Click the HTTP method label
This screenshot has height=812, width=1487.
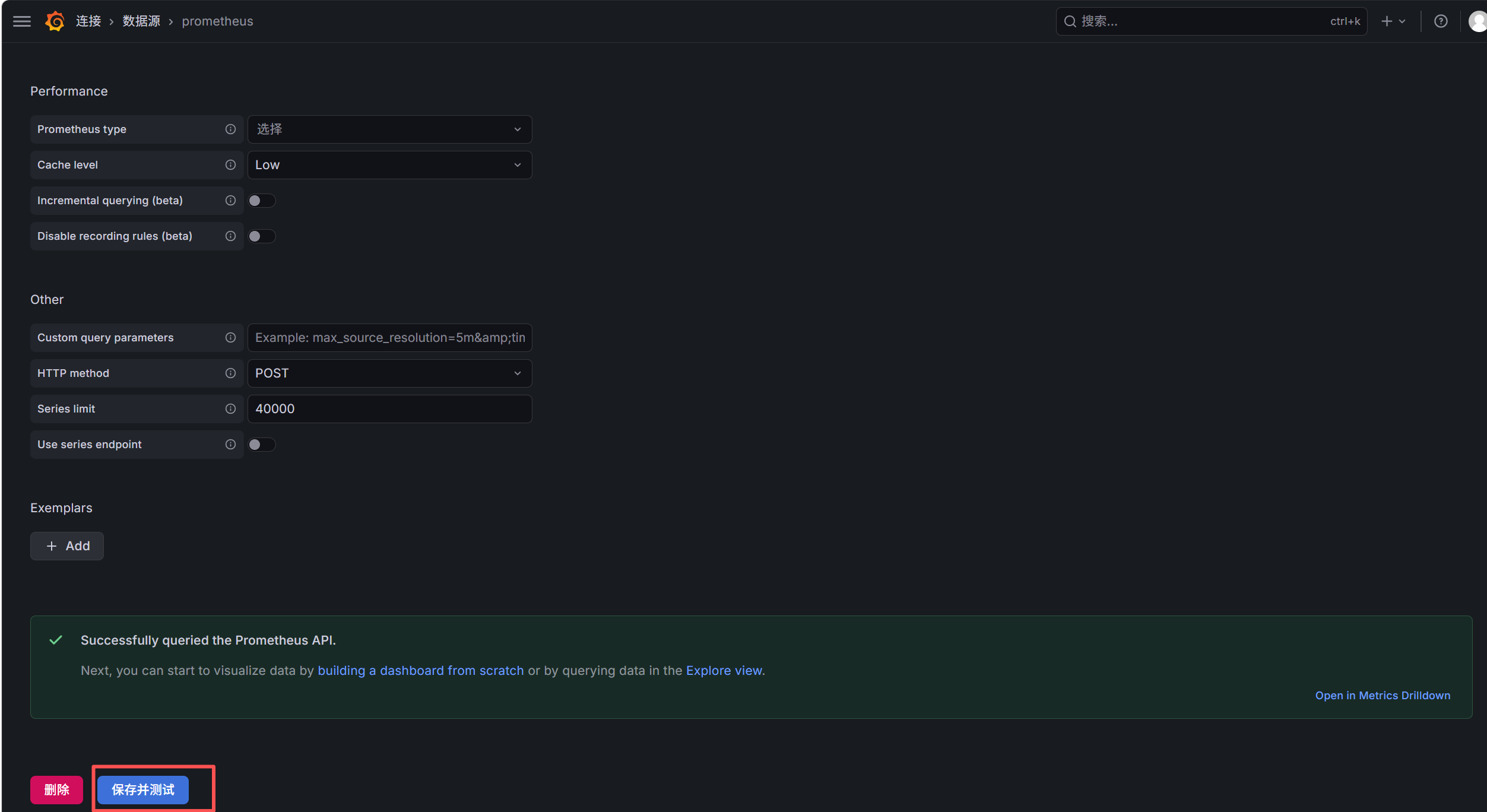[x=73, y=373]
